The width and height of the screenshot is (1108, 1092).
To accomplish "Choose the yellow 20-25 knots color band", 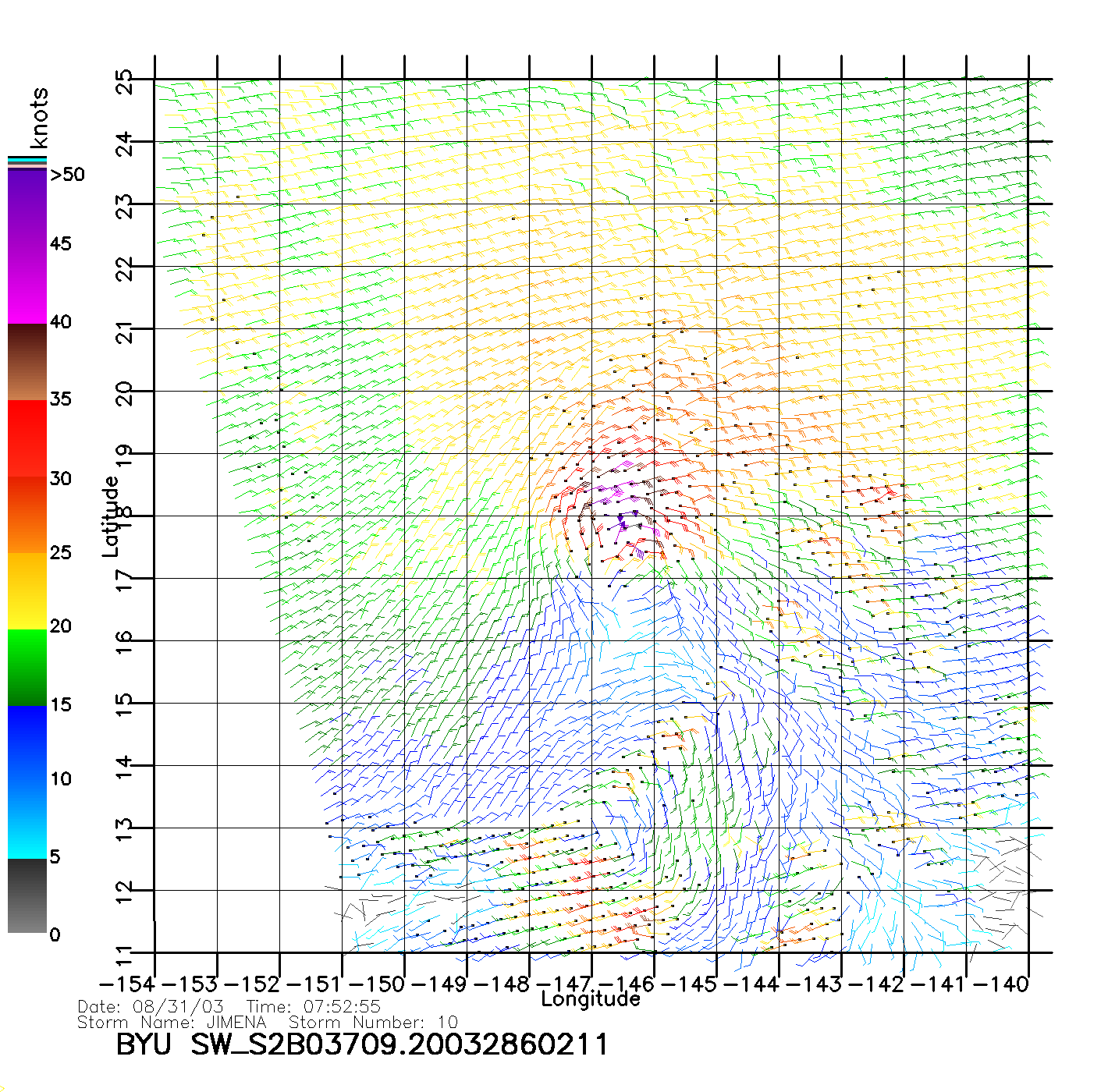I will click(27, 591).
